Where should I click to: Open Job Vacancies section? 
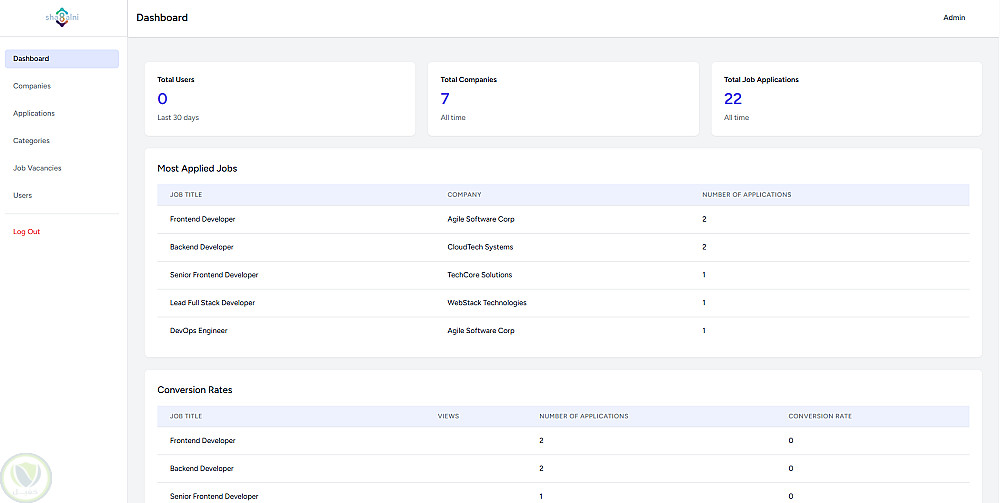coord(37,168)
